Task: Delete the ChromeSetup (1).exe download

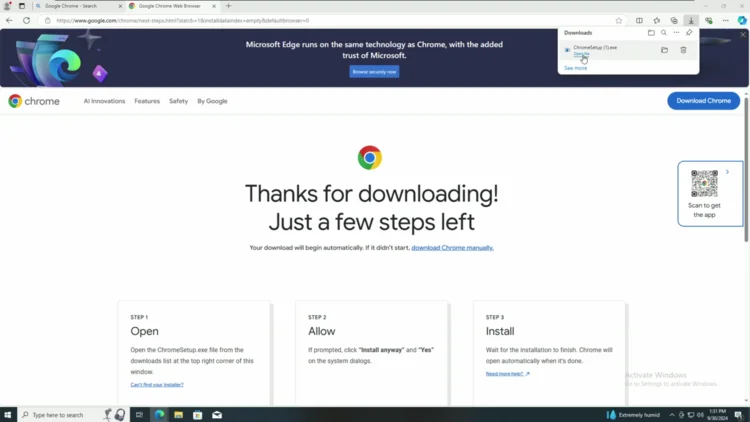Action: pyautogui.click(x=684, y=50)
